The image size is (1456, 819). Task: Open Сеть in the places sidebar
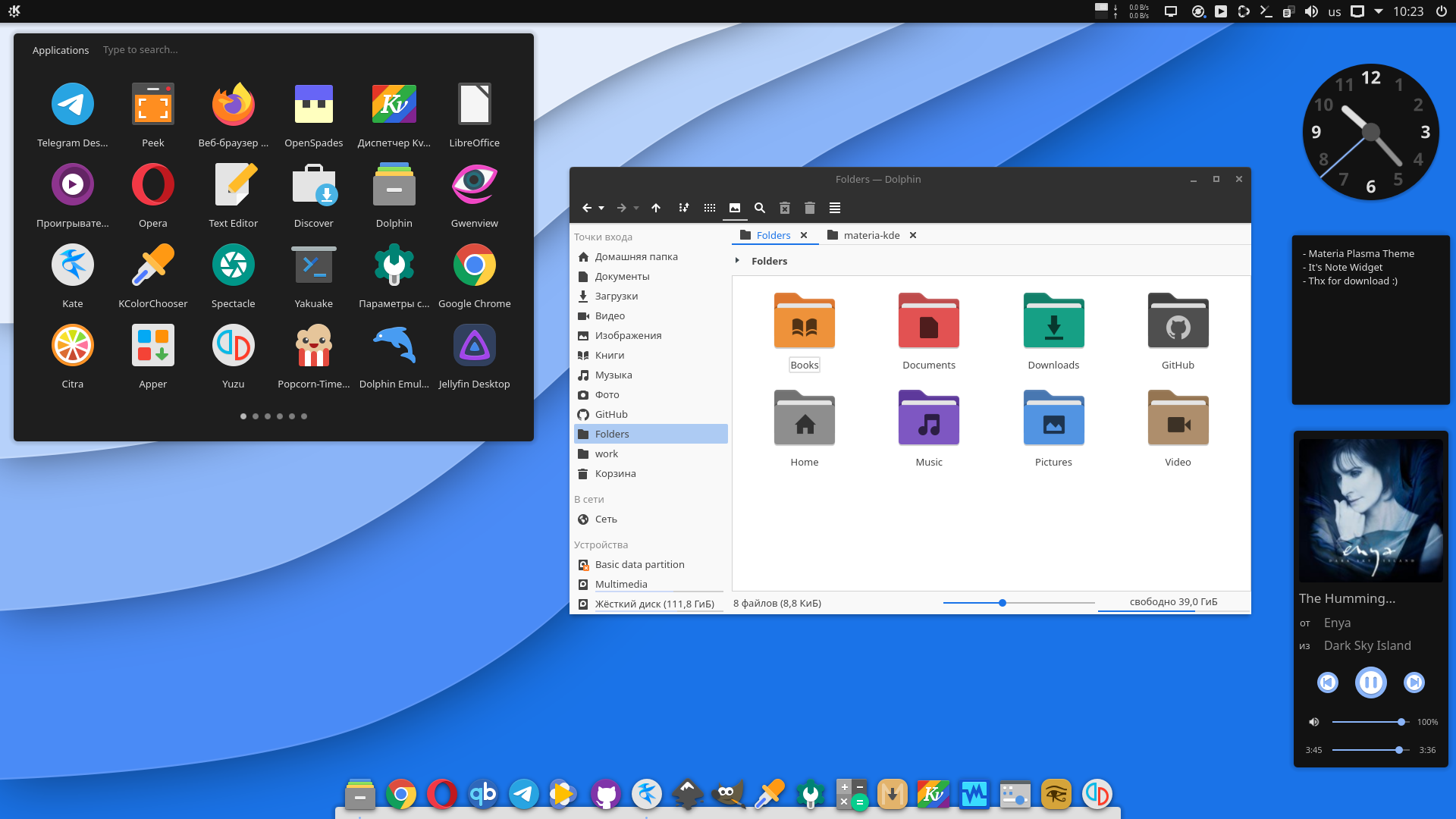651,519
